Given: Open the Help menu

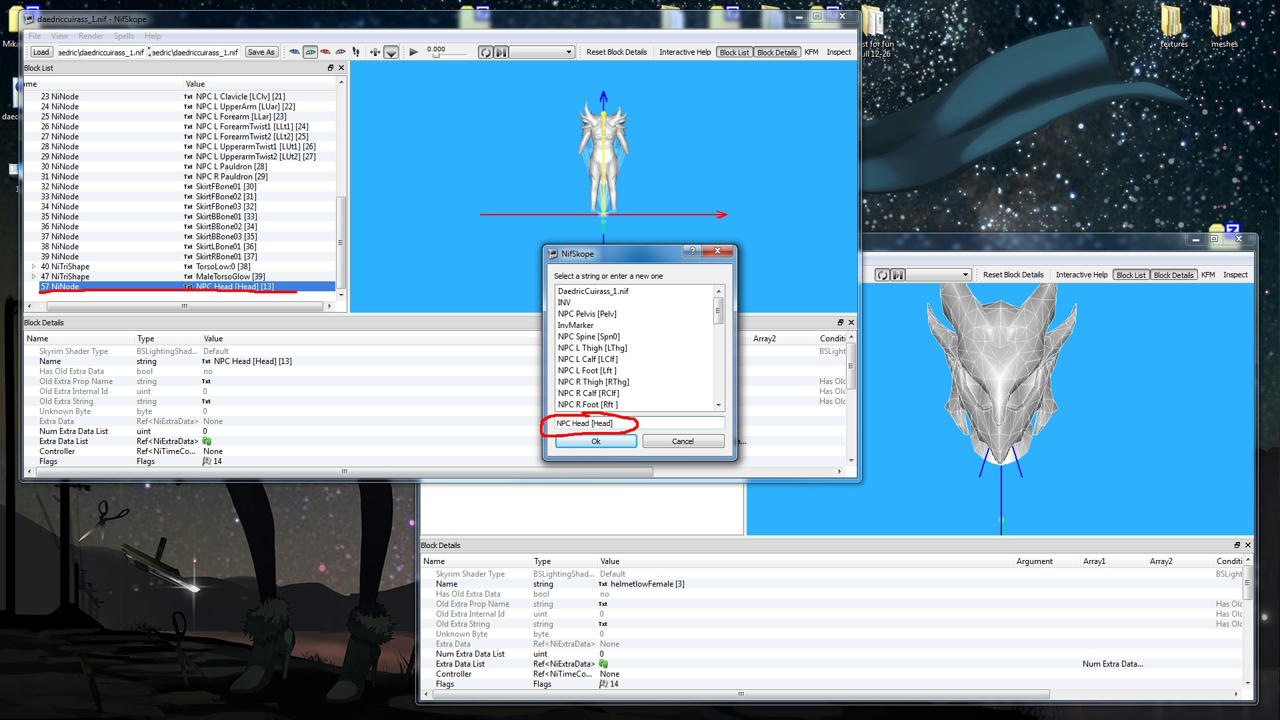Looking at the screenshot, I should point(152,36).
